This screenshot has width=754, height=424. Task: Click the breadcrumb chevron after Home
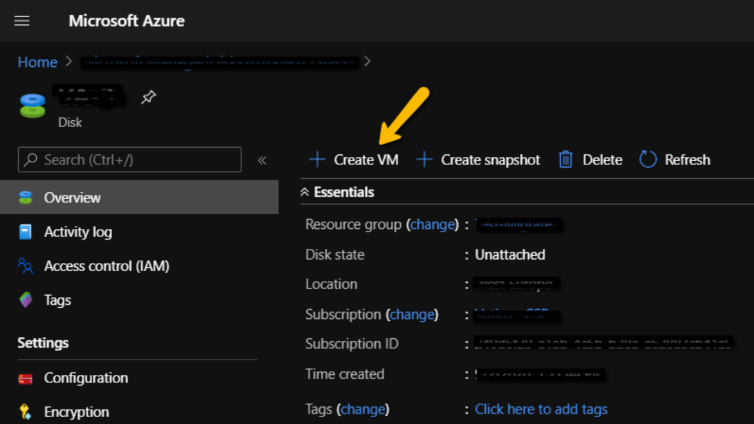coord(69,62)
